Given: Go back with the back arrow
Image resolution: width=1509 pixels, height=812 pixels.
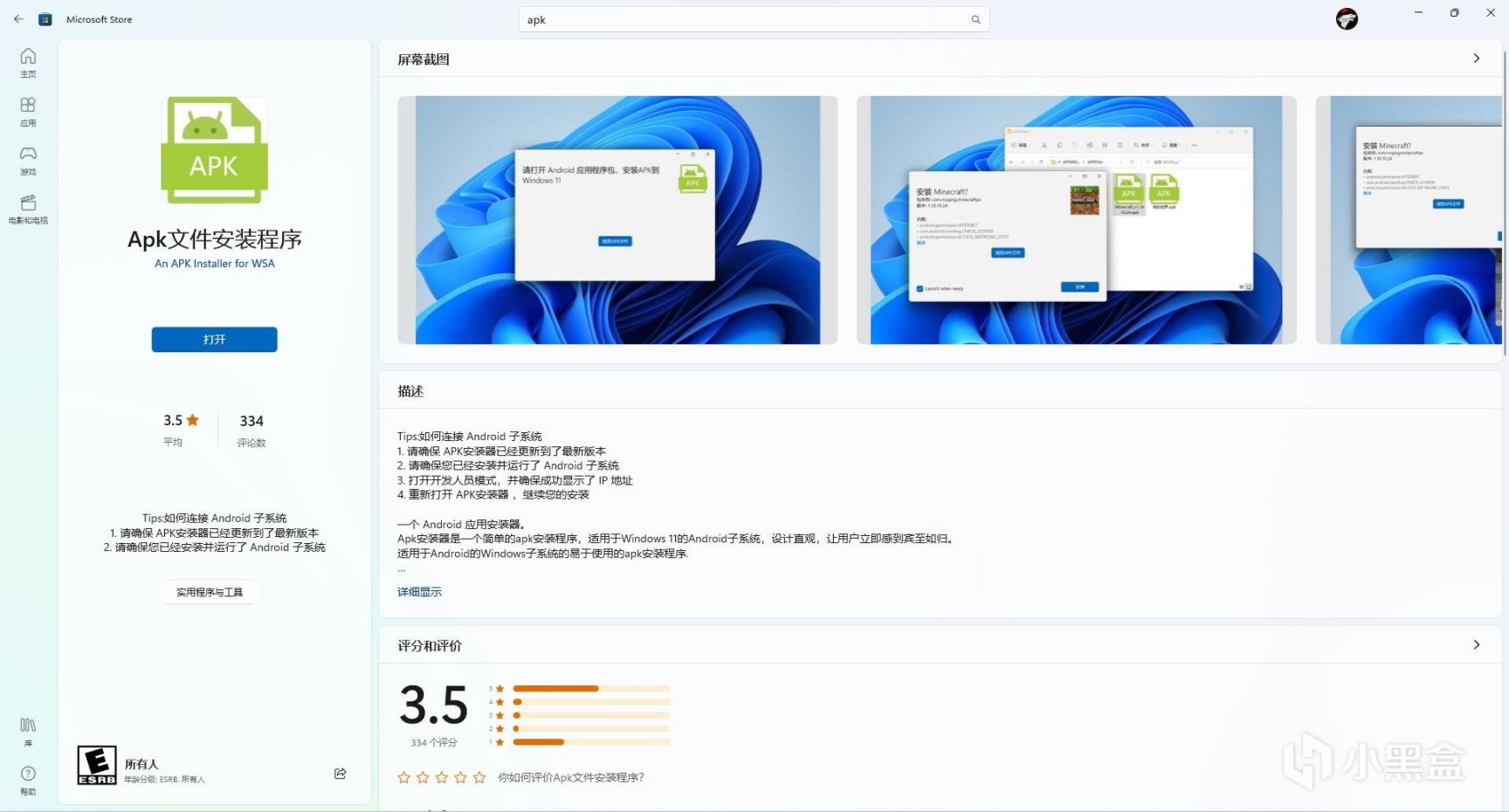Looking at the screenshot, I should [18, 18].
